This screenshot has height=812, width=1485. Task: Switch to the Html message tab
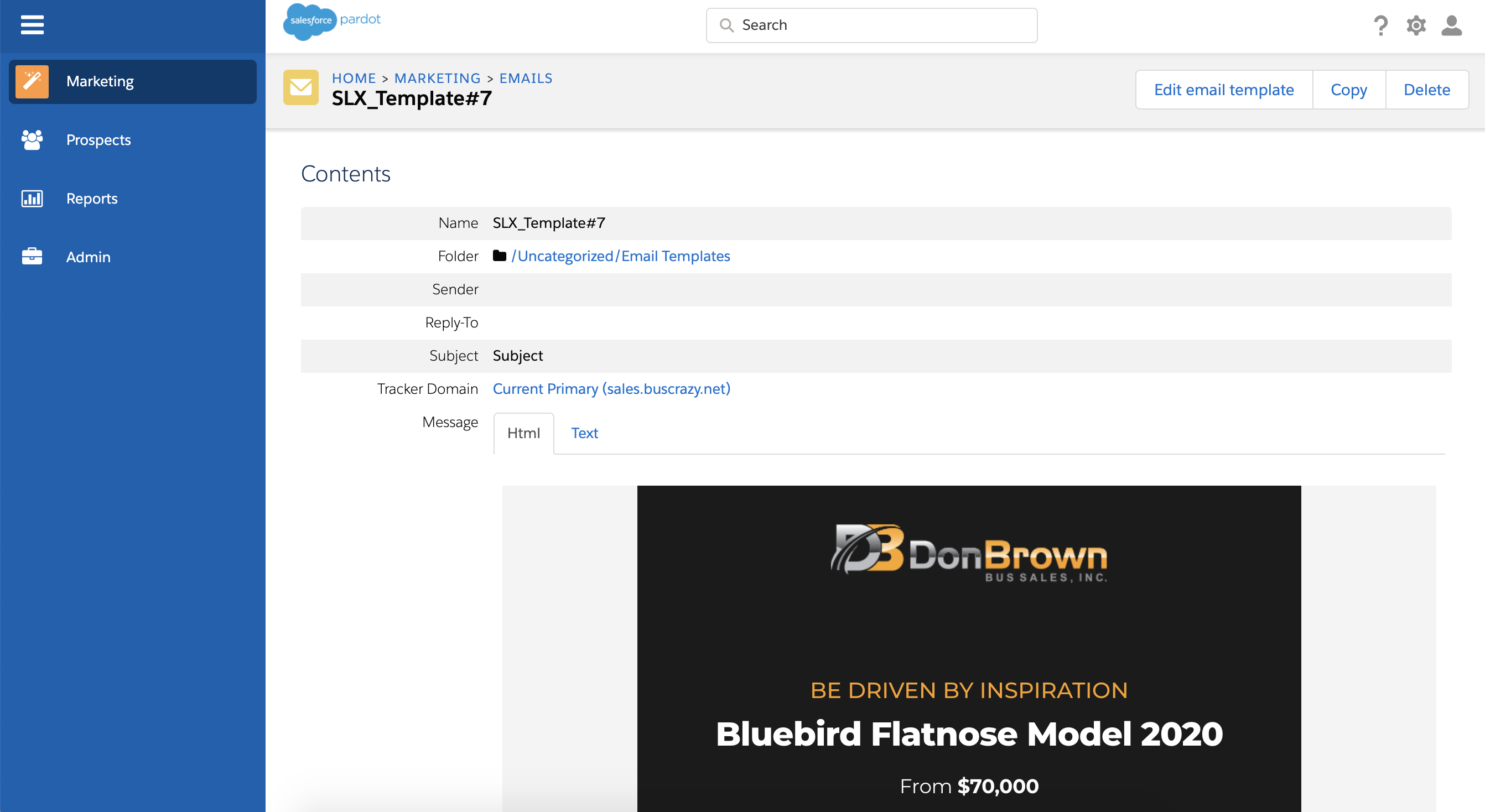(523, 433)
